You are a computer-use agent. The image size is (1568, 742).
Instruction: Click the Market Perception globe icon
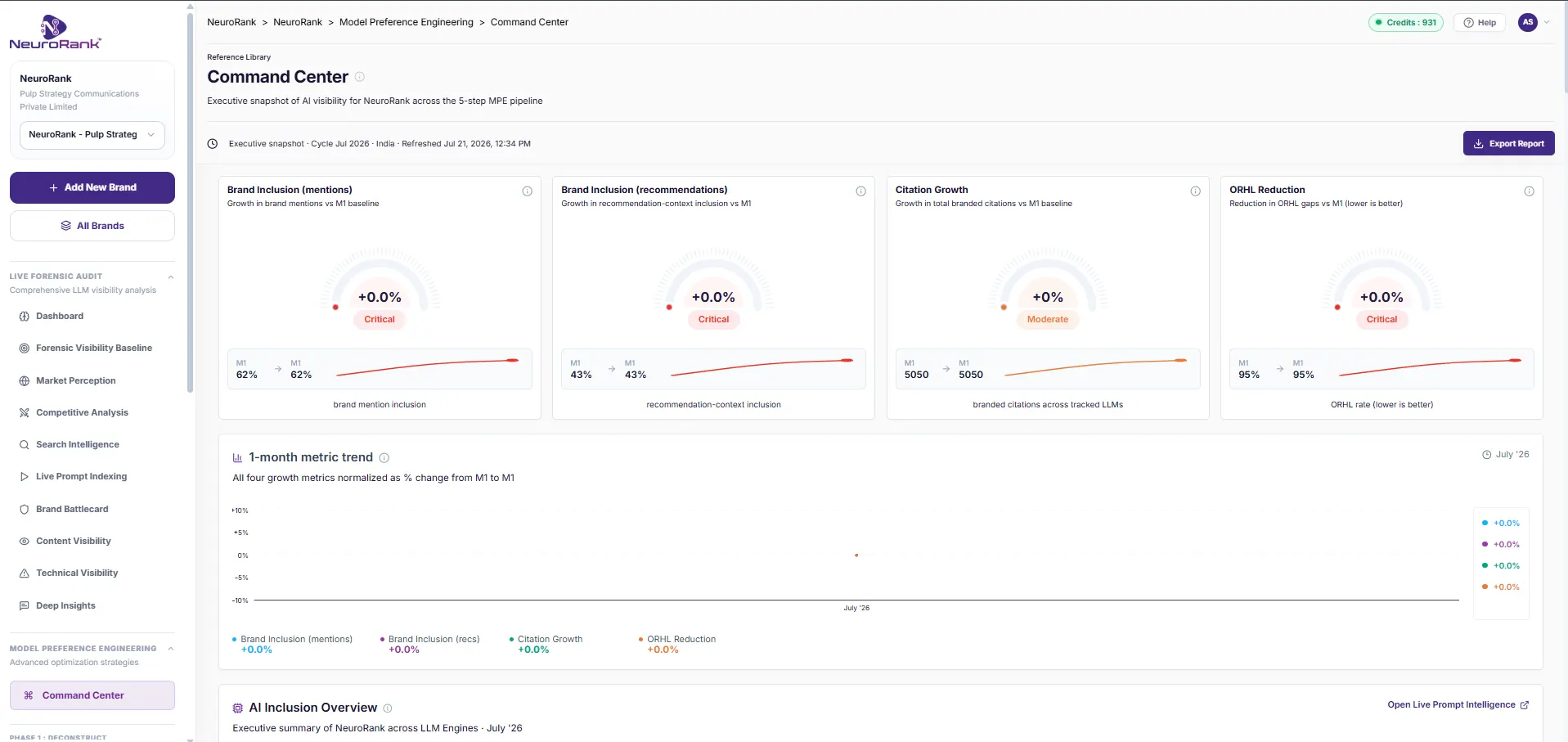(x=25, y=381)
